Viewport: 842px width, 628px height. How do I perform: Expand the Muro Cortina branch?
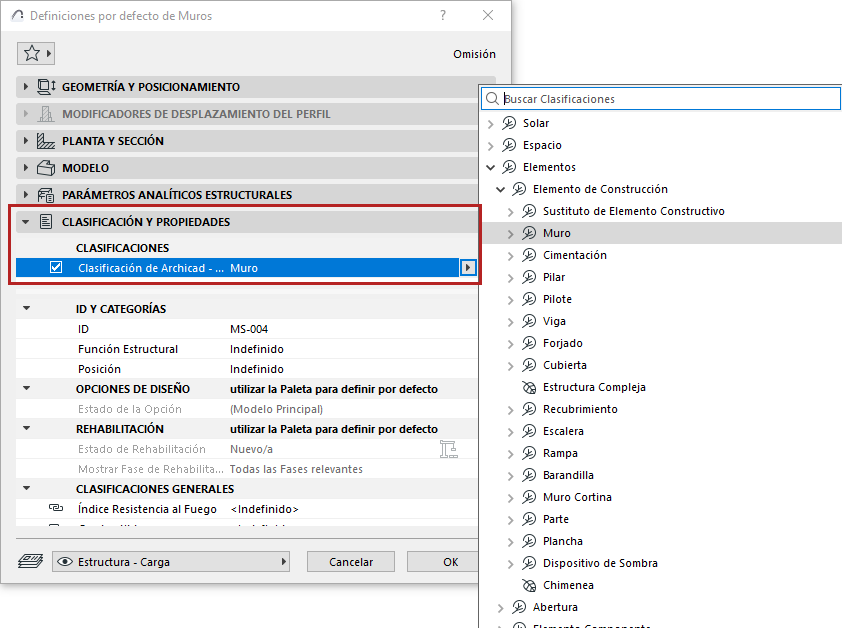click(511, 498)
